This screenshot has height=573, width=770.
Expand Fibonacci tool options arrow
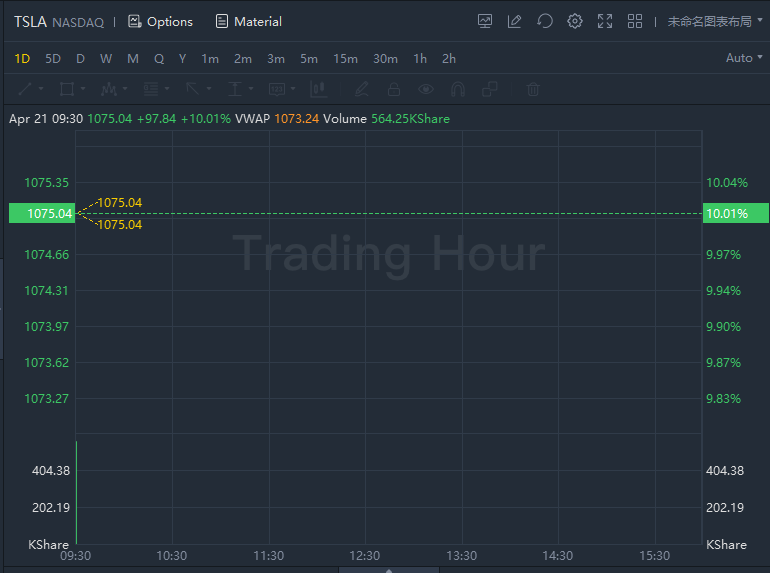[167, 89]
